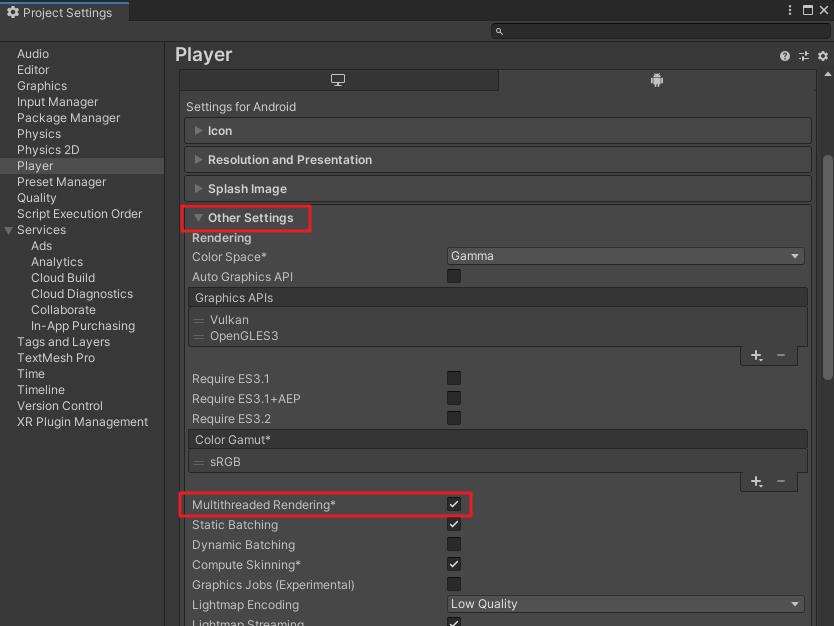Screen dimensions: 834x626
Task: Click the search magnifier icon
Action: point(499,31)
